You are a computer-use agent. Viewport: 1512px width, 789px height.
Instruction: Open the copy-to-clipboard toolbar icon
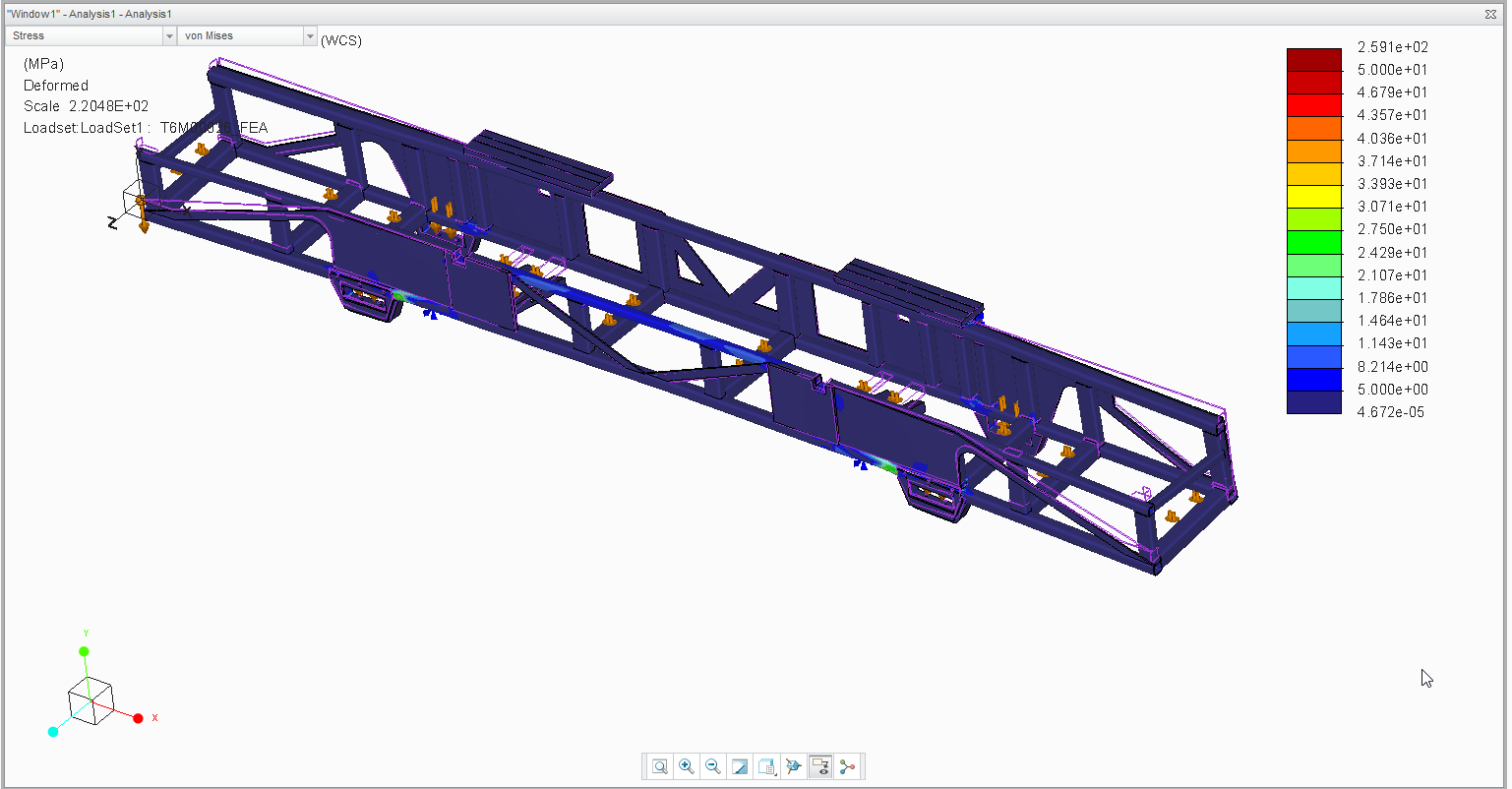tap(766, 765)
